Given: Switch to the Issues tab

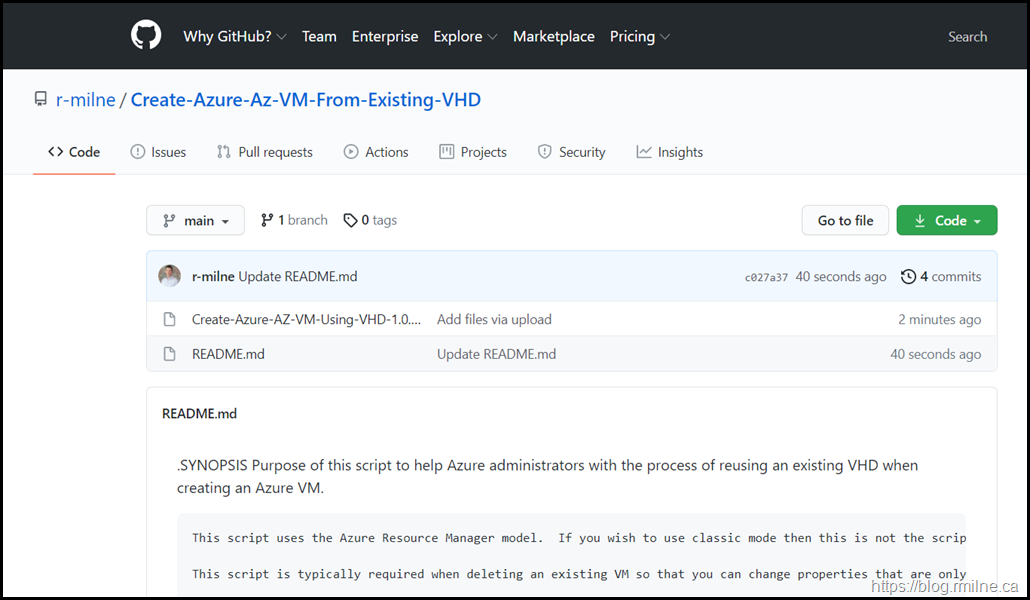Looking at the screenshot, I should coord(158,152).
